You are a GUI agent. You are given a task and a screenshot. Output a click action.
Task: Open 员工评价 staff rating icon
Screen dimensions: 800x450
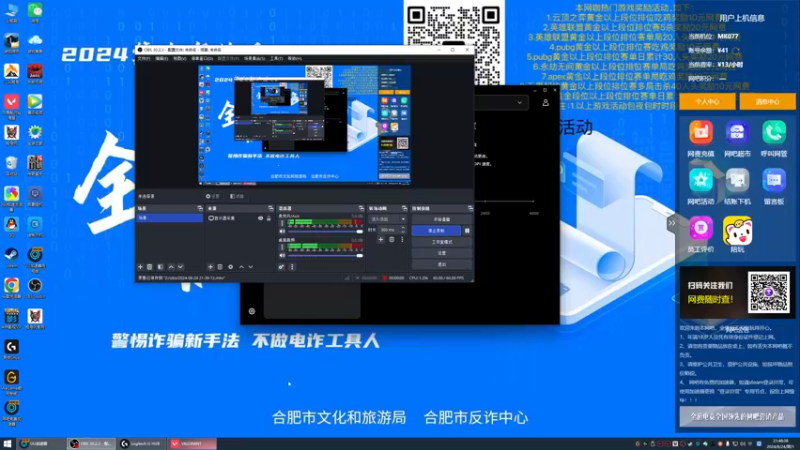pos(701,229)
